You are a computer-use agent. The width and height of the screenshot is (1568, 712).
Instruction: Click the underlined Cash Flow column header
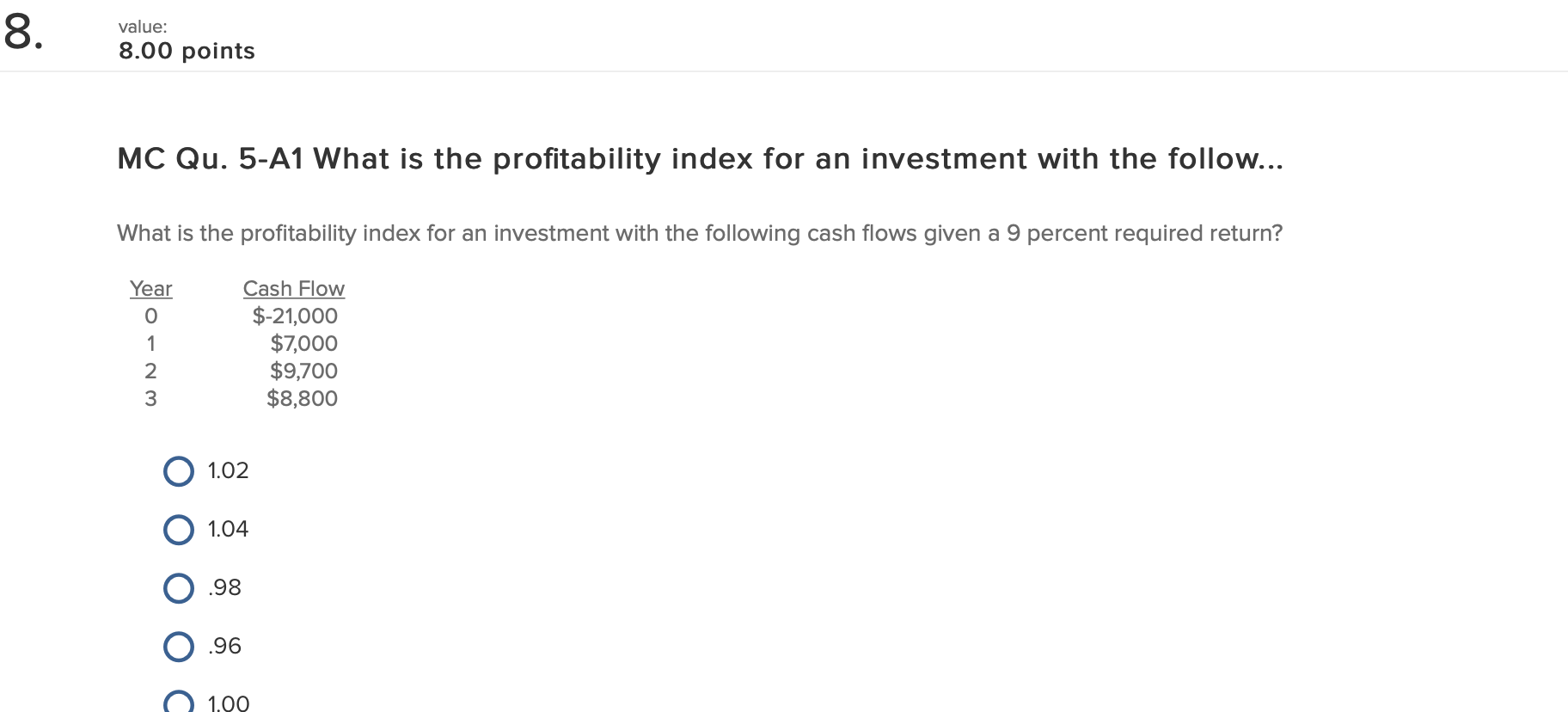[x=293, y=288]
